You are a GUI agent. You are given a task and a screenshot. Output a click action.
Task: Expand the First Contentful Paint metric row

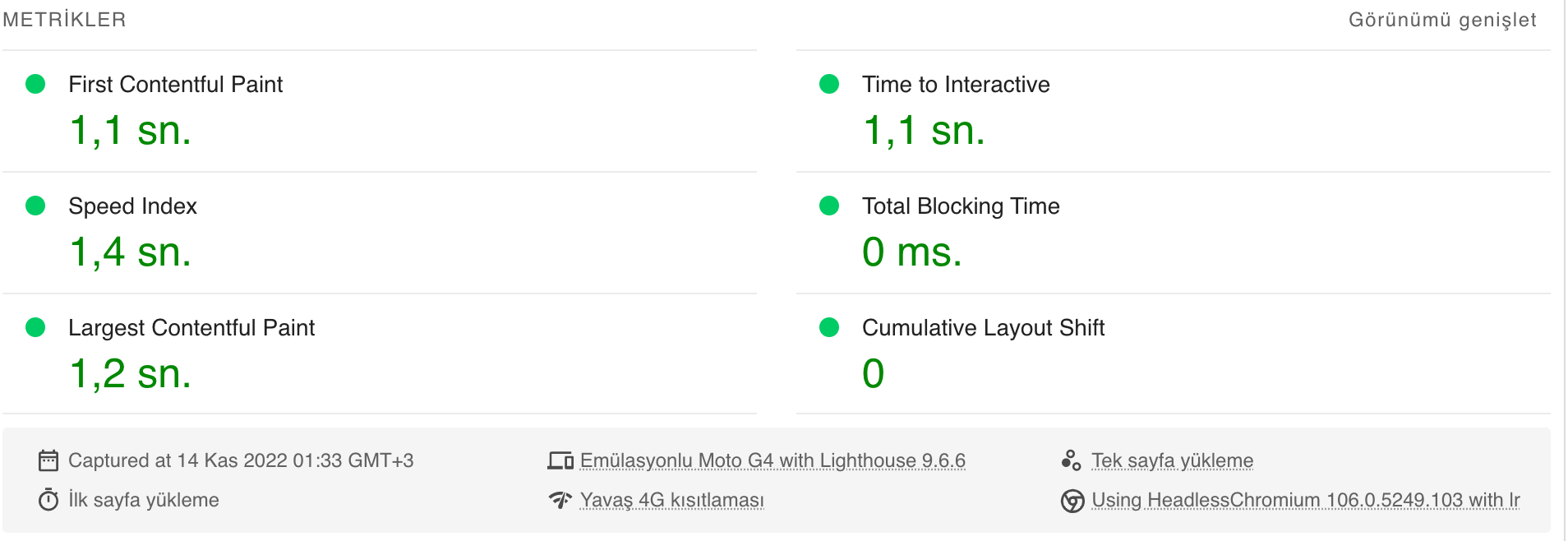380,111
